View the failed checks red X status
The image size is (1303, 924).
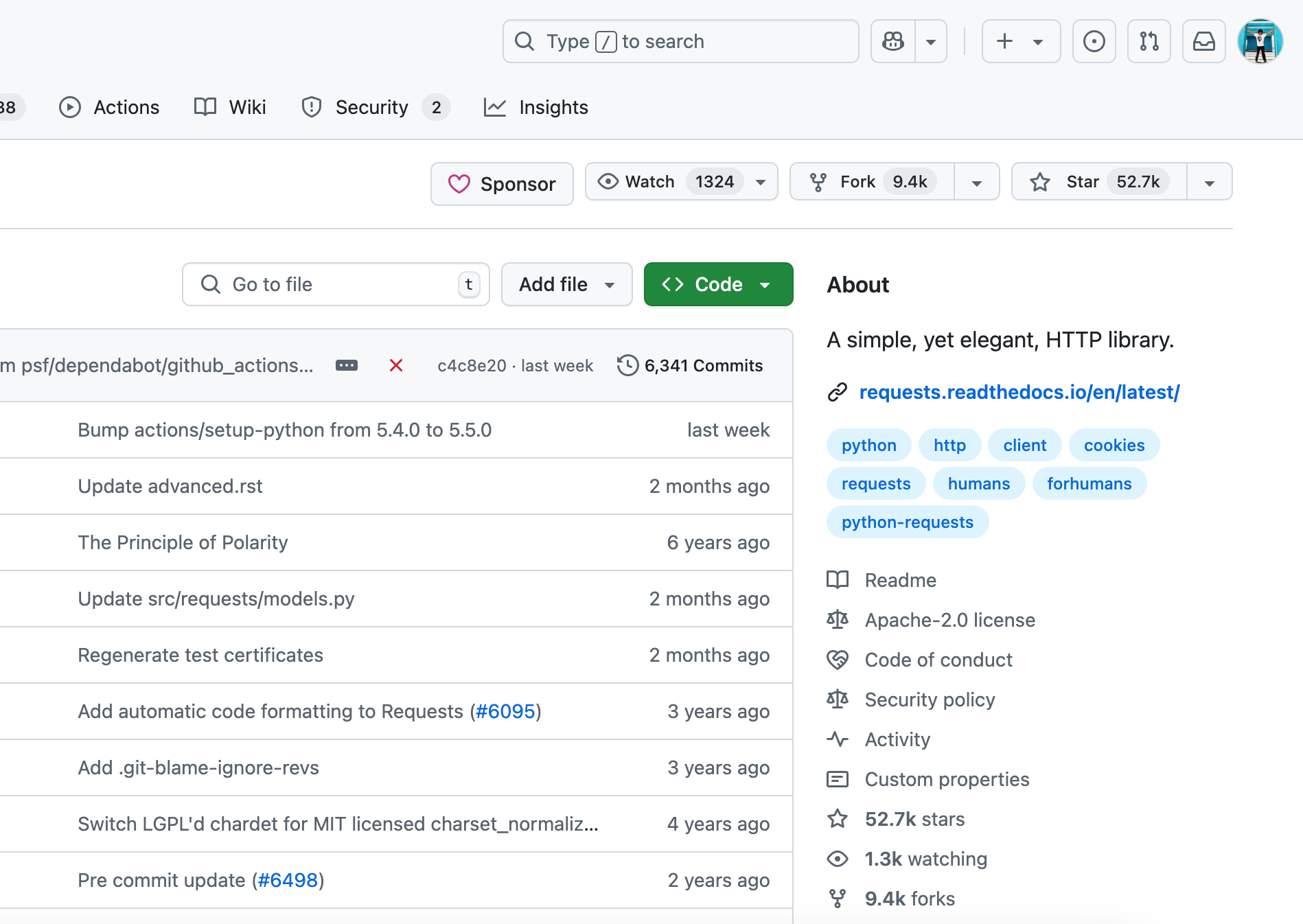click(395, 365)
